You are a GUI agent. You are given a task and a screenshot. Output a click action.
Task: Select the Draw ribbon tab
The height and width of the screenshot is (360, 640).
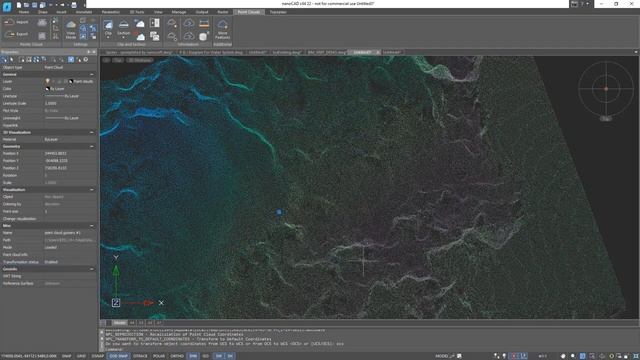[43, 12]
